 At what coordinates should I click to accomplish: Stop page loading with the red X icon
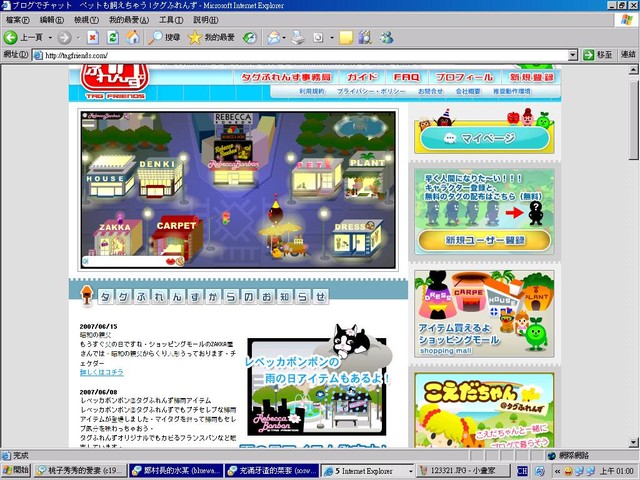(x=93, y=38)
